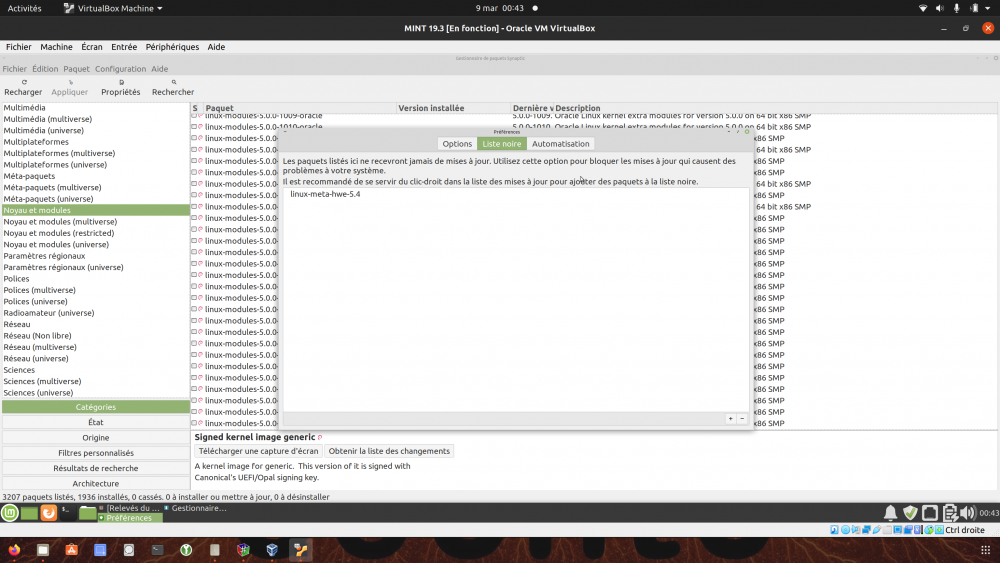Click the plus button to add a blacklist entry
The width and height of the screenshot is (1000, 563).
(x=730, y=418)
